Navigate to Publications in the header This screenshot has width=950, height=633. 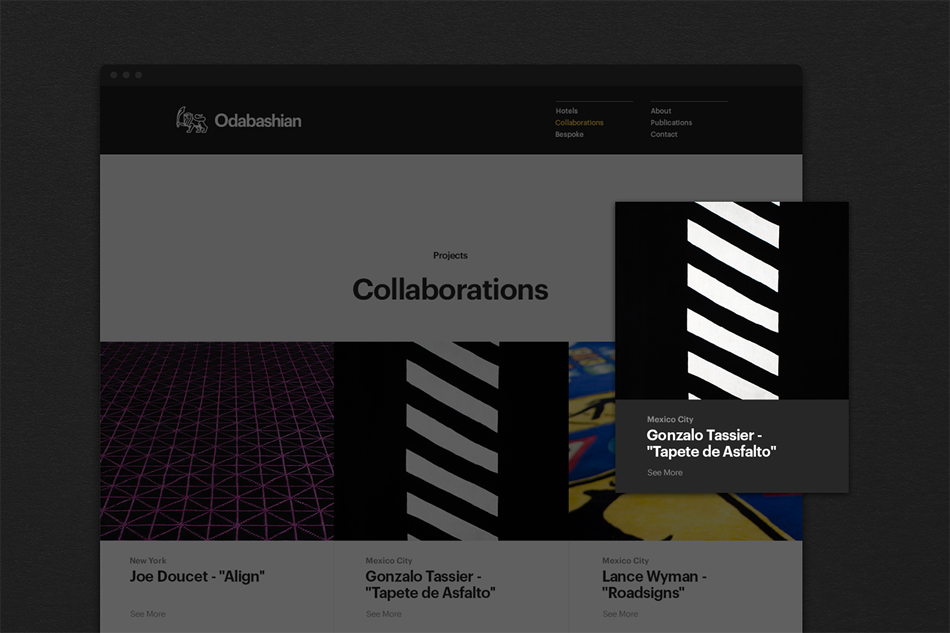[x=671, y=123]
